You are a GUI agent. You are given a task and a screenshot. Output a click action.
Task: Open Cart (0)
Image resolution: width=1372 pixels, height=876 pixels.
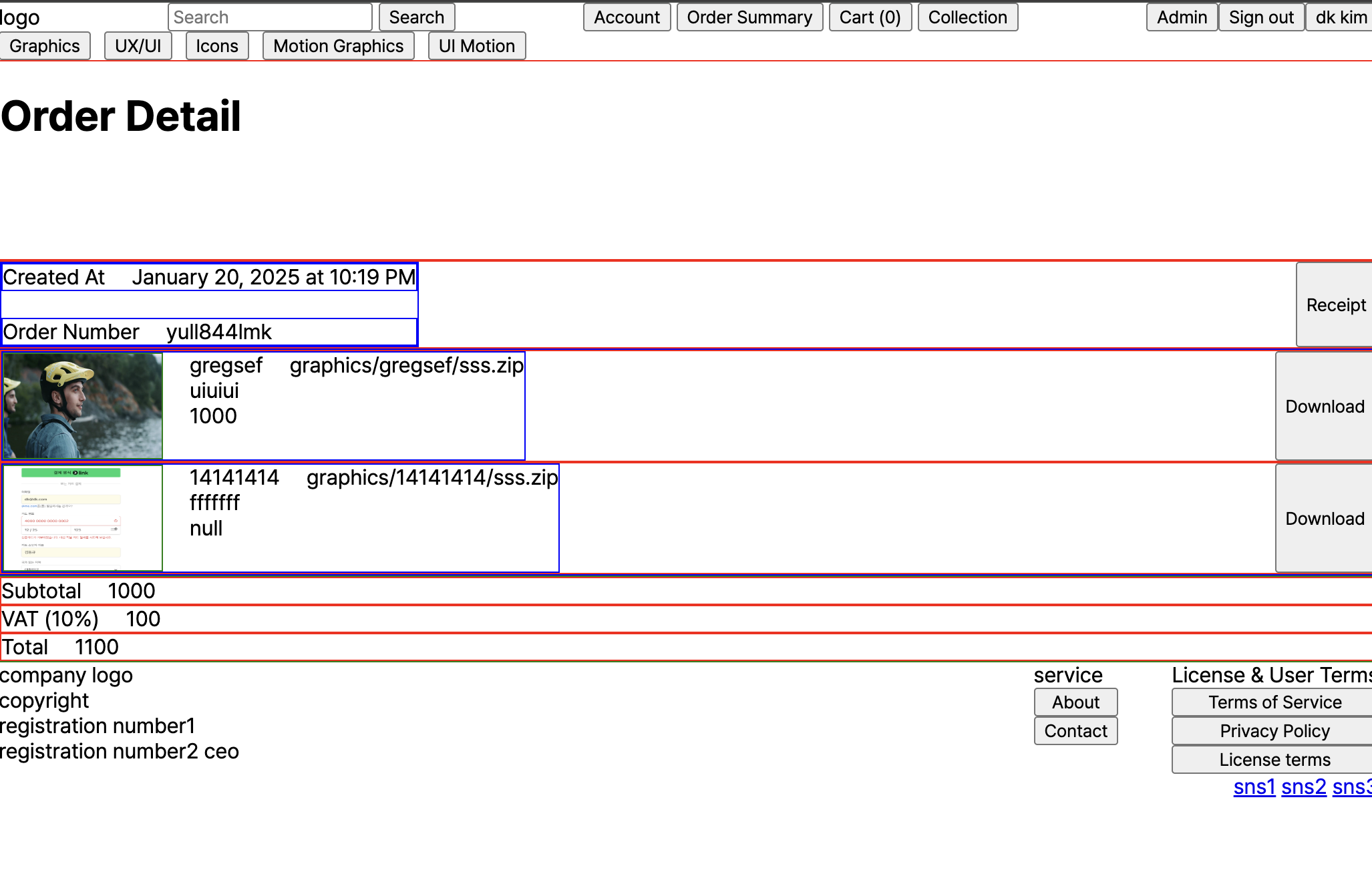[x=870, y=17]
